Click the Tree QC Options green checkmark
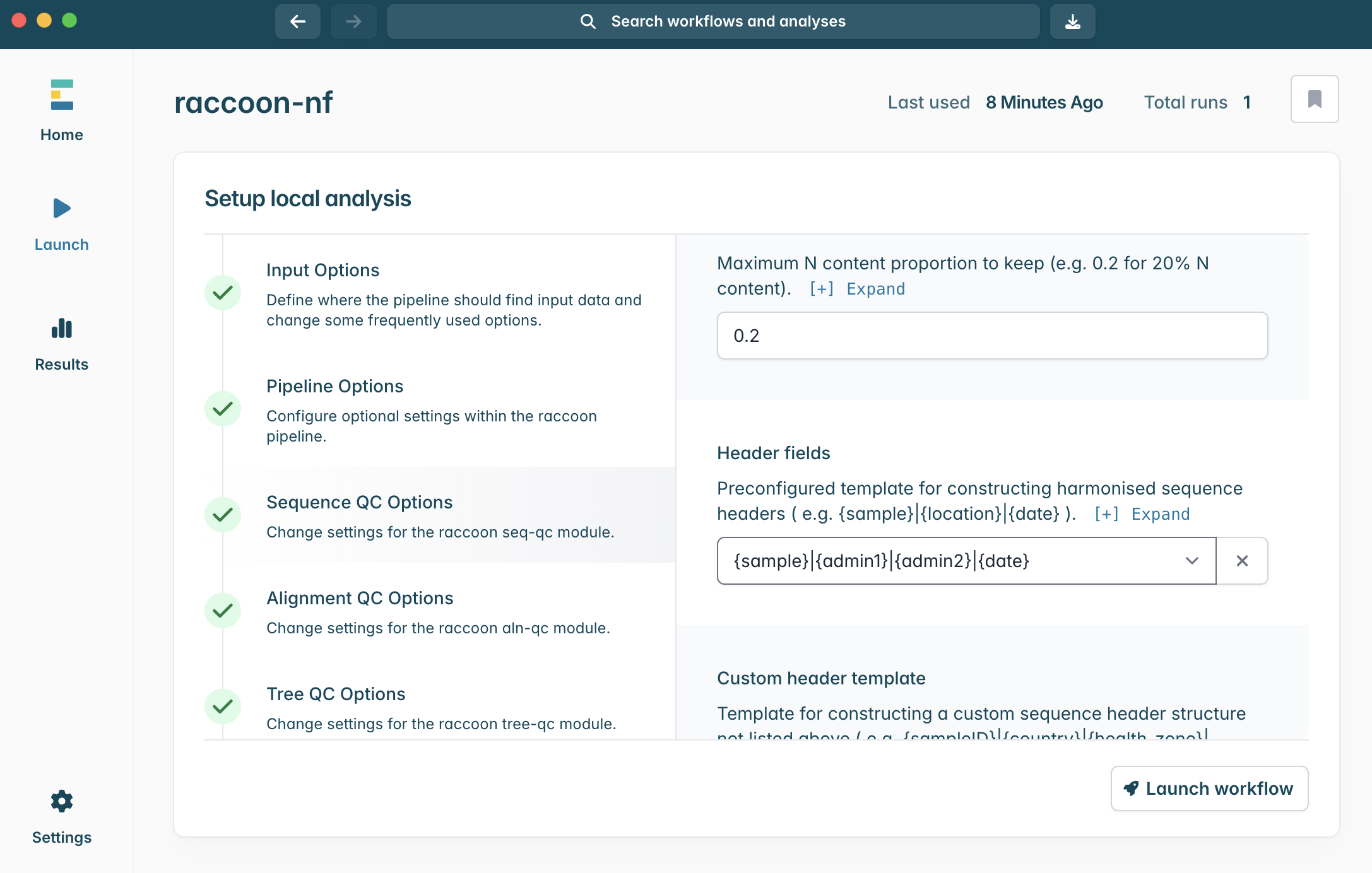1372x873 pixels. 223,706
